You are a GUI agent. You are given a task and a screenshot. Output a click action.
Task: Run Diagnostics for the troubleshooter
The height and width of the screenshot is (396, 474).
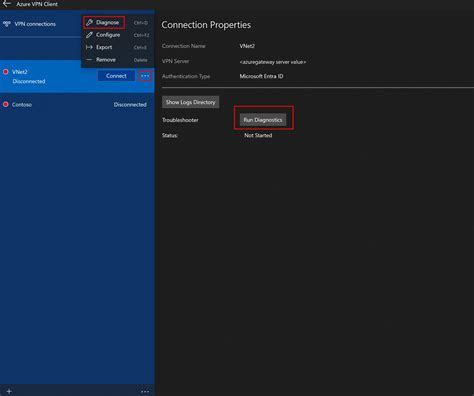pos(263,120)
